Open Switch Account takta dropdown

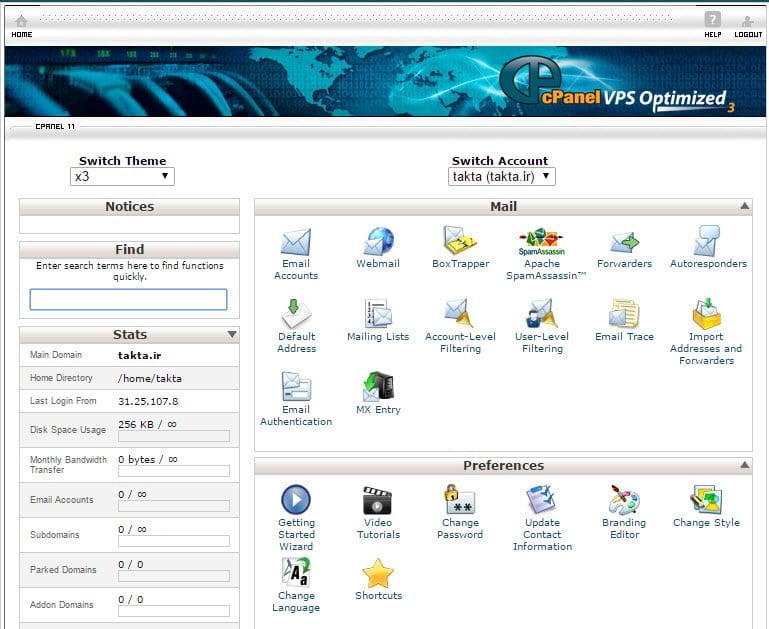tap(501, 177)
